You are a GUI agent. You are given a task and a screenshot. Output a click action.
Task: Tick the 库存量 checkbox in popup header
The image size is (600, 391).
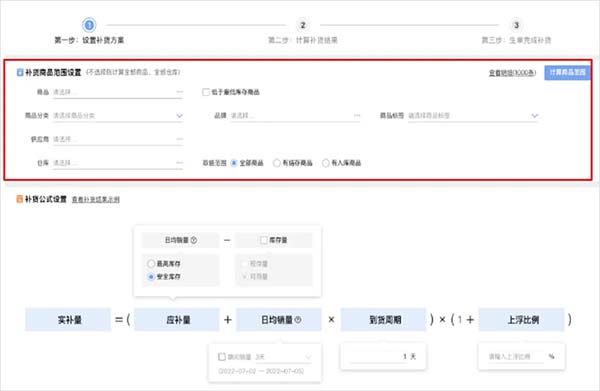coord(264,240)
